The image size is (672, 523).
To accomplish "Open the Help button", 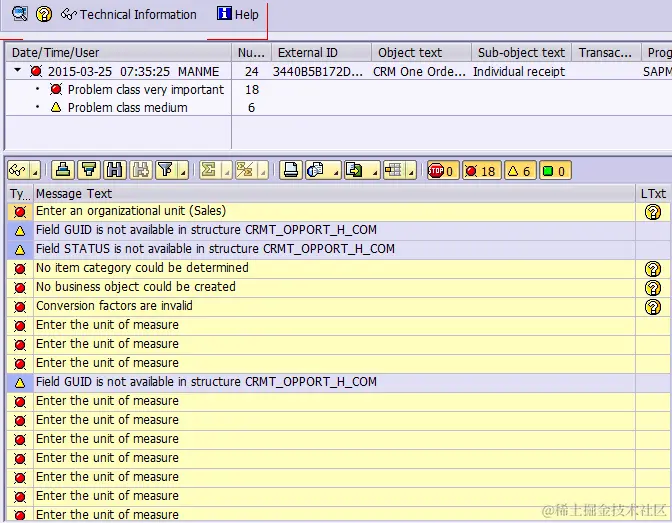I will click(238, 14).
